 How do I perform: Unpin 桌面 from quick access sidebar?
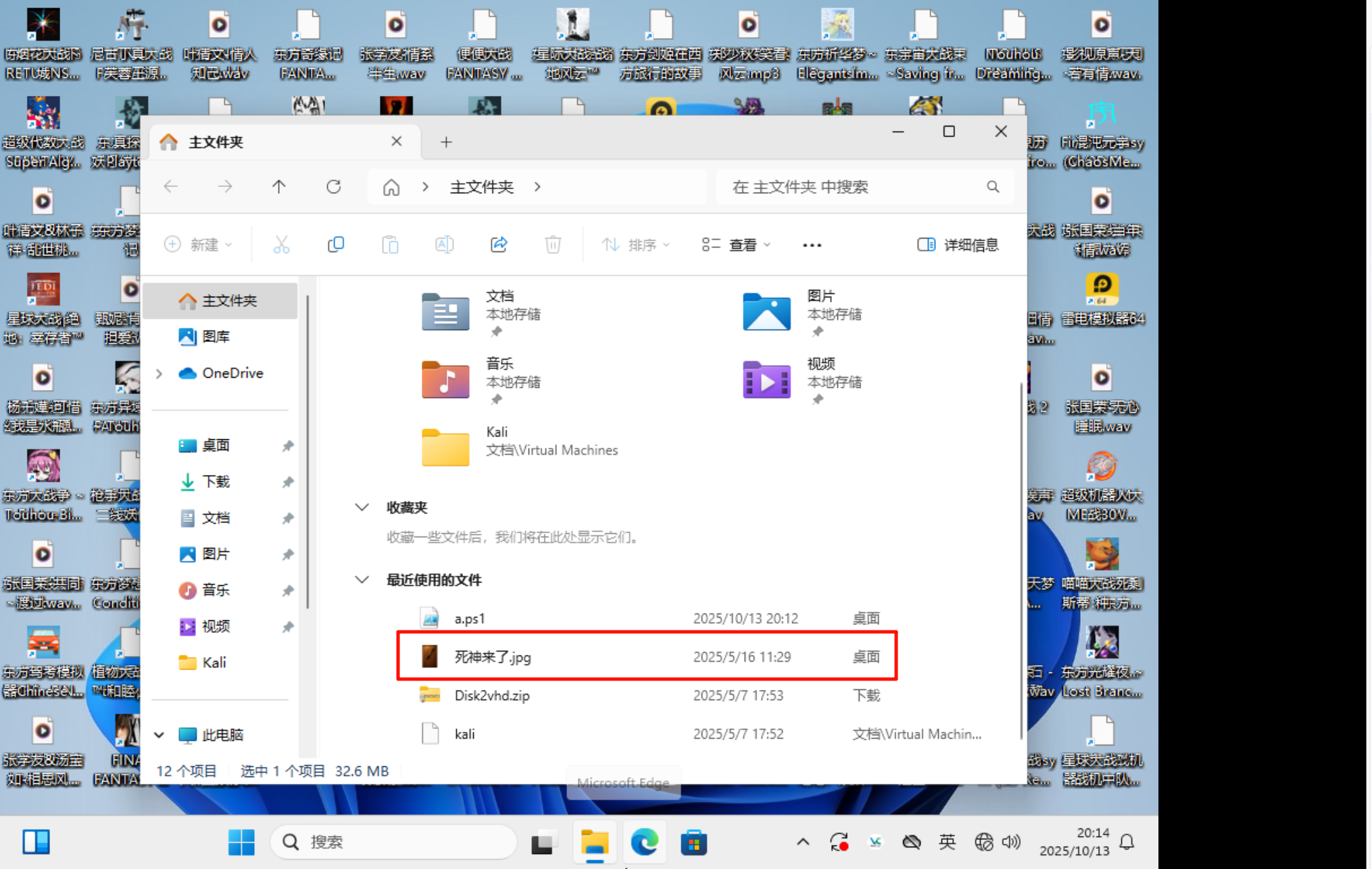pos(288,445)
